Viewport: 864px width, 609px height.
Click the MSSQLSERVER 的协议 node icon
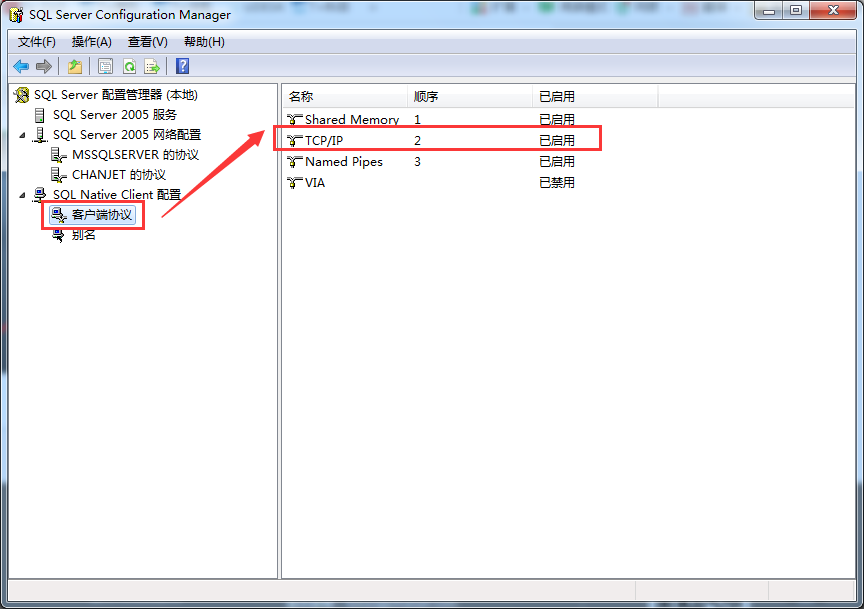(58, 155)
